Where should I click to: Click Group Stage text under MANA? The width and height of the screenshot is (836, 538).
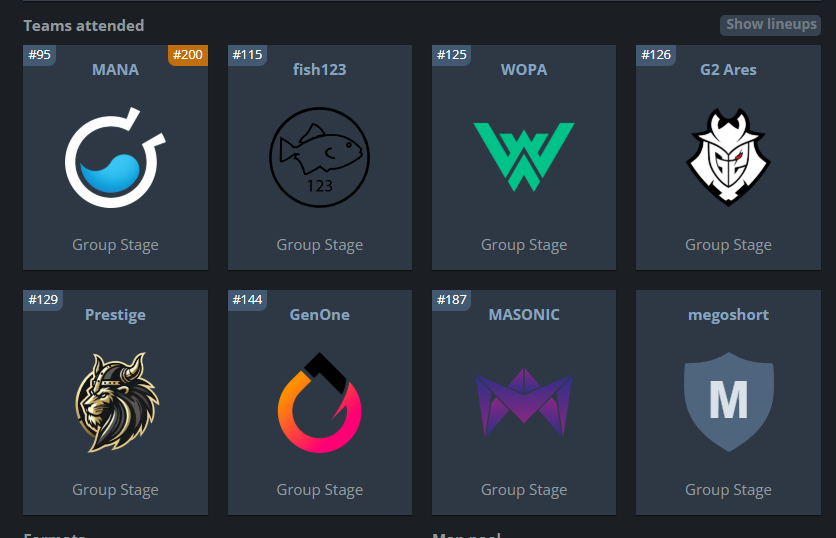[115, 245]
